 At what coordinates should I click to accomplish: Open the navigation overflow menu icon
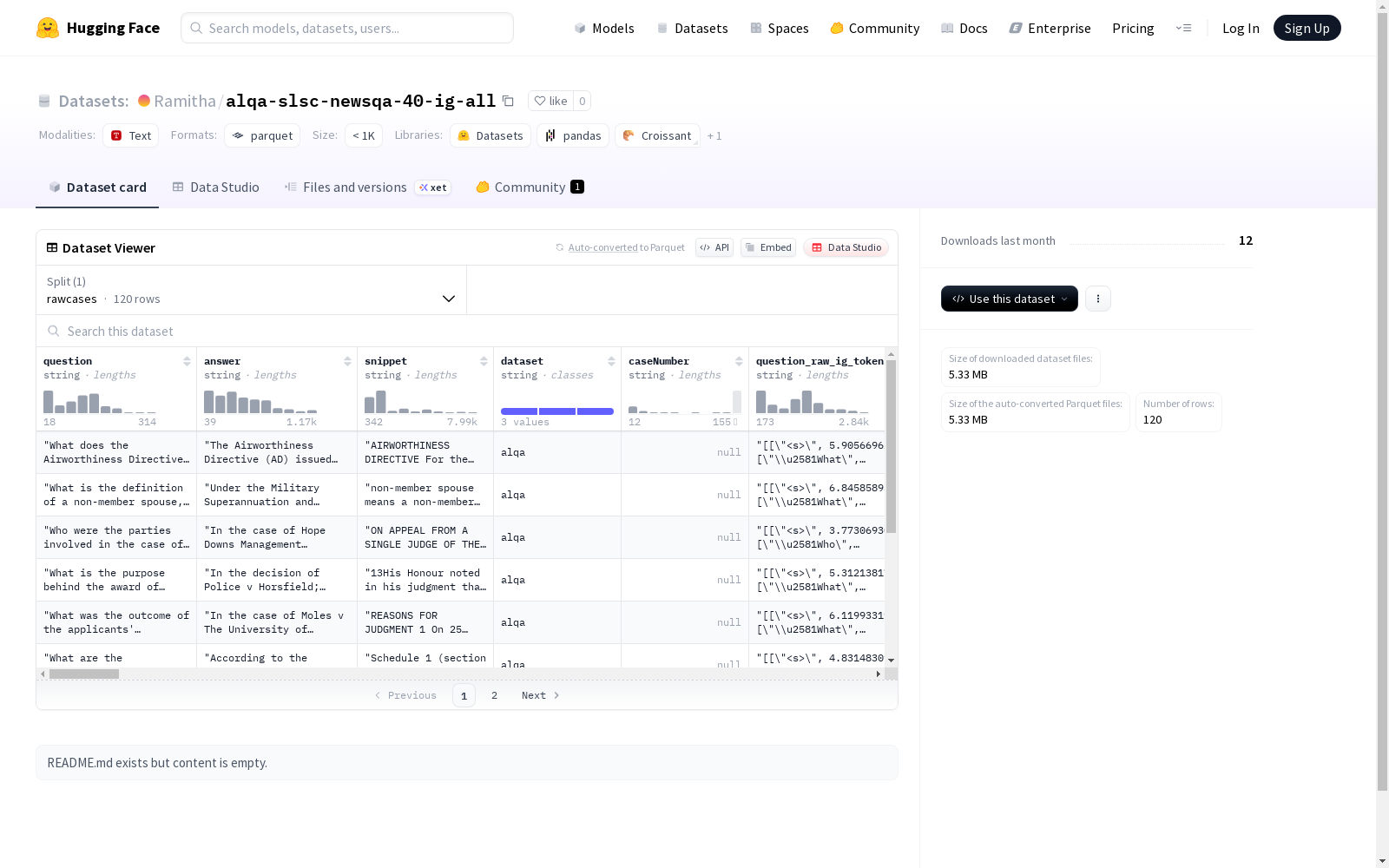[x=1184, y=28]
